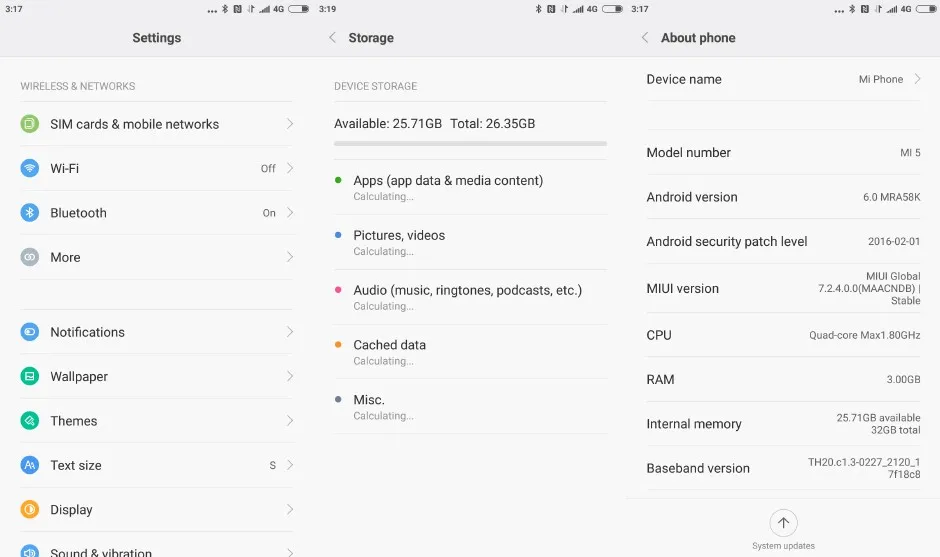Select the Text size setting
Screen dimensions: 940x557
click(x=76, y=465)
